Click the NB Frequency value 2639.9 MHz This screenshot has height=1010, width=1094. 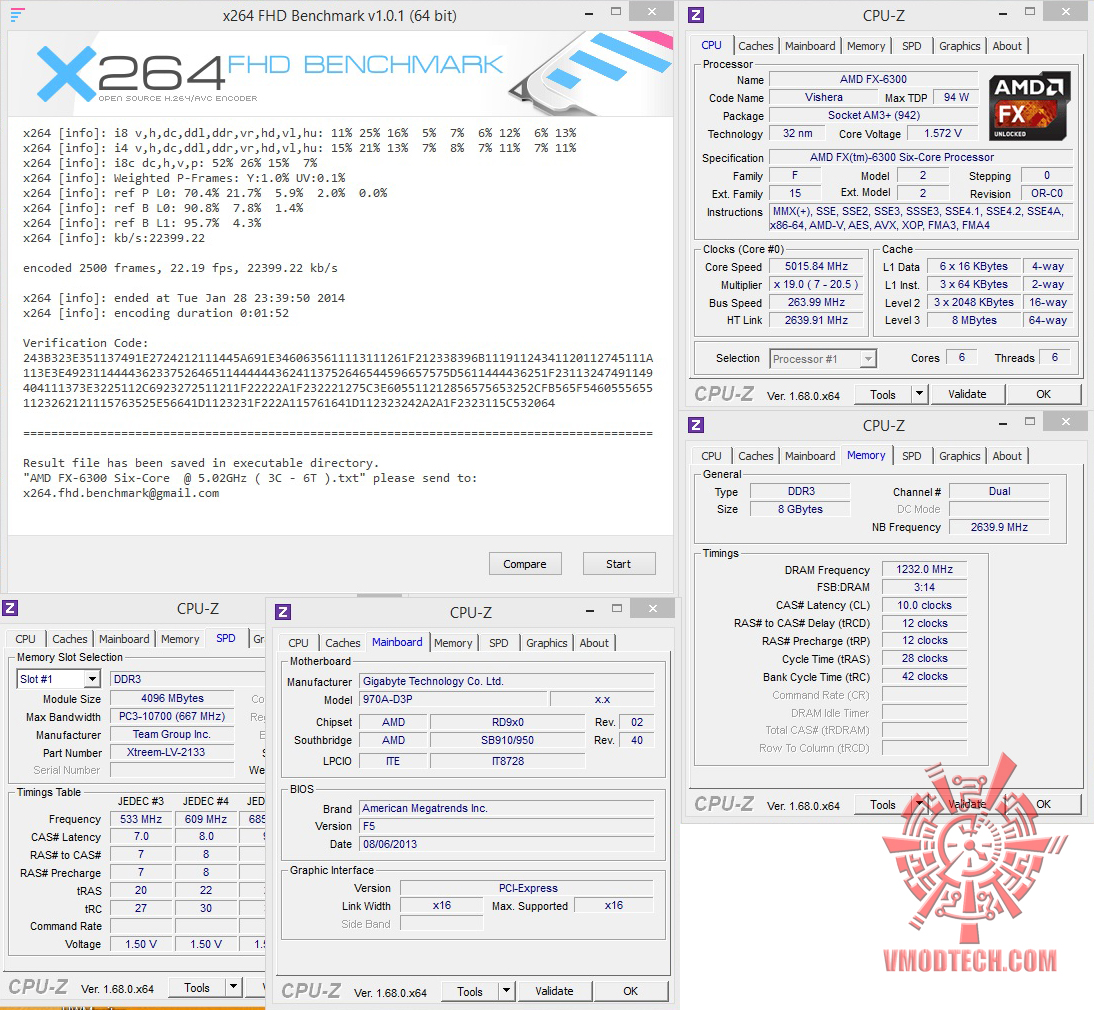[x=998, y=527]
